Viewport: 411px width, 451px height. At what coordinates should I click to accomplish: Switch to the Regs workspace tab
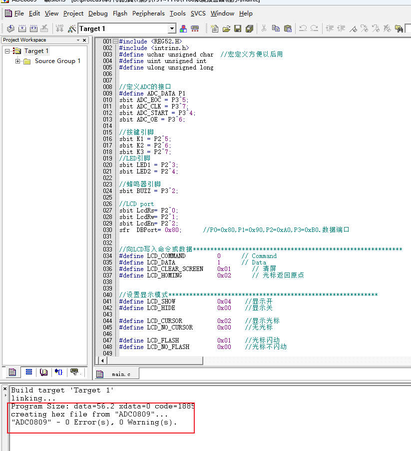coord(29,372)
